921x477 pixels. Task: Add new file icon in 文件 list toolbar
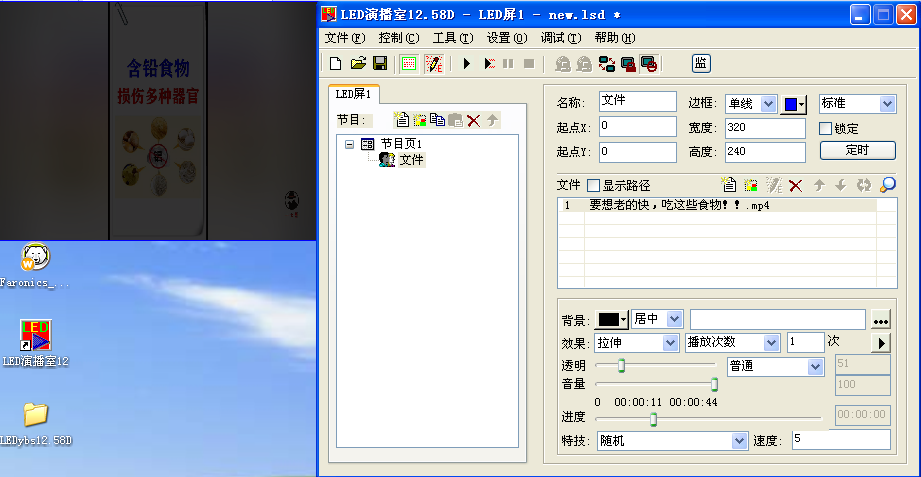[729, 185]
